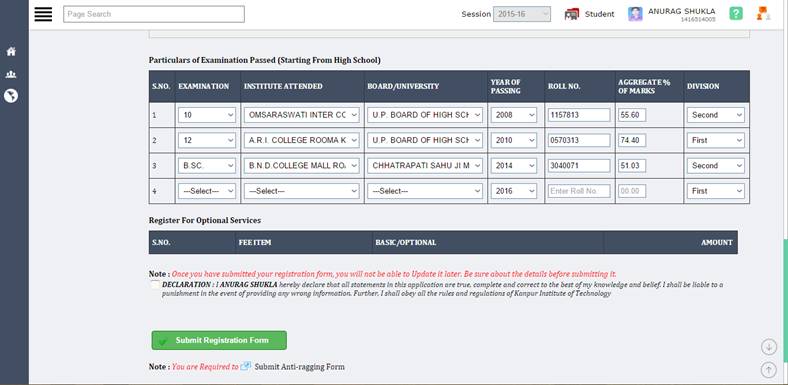Click Submit Registration Form button
The width and height of the screenshot is (788, 385).
(x=219, y=340)
